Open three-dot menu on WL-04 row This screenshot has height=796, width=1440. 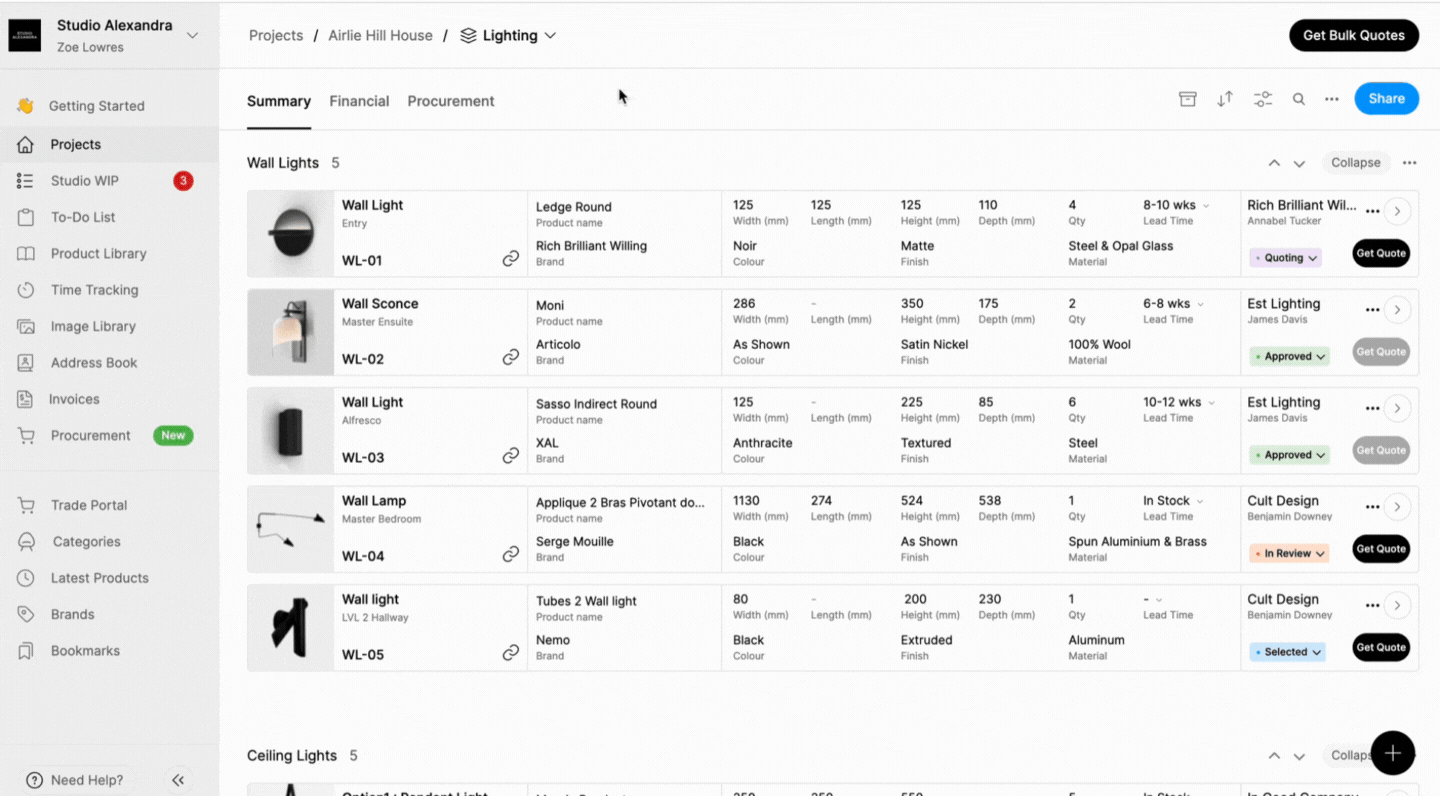[1372, 507]
